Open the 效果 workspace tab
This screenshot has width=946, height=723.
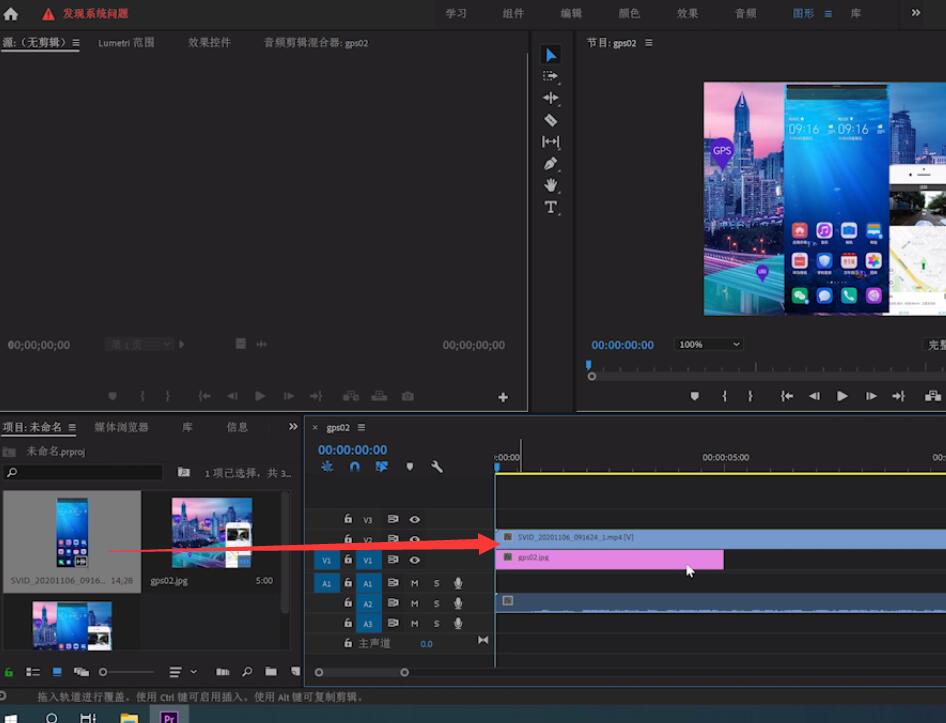[x=687, y=13]
